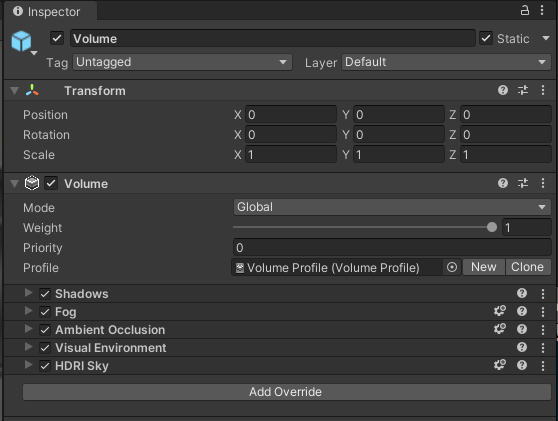Click the Fog additional properties gear icon
The image size is (558, 421).
(500, 311)
